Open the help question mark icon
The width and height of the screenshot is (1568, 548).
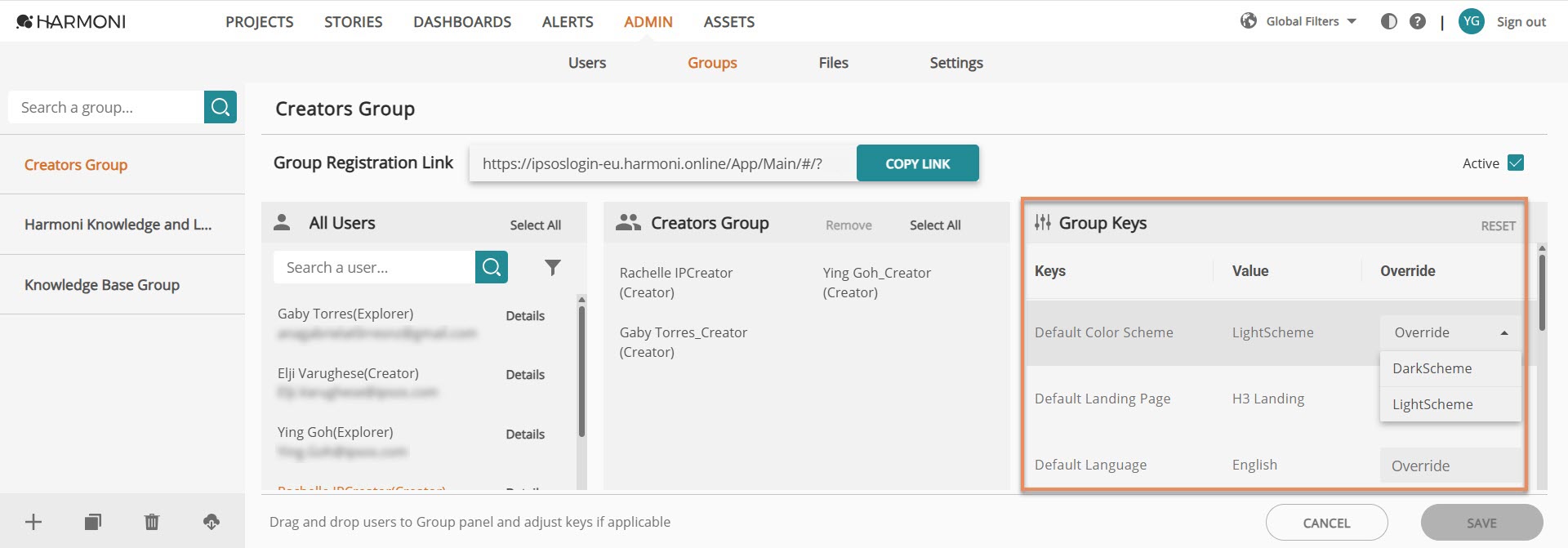tap(1418, 21)
